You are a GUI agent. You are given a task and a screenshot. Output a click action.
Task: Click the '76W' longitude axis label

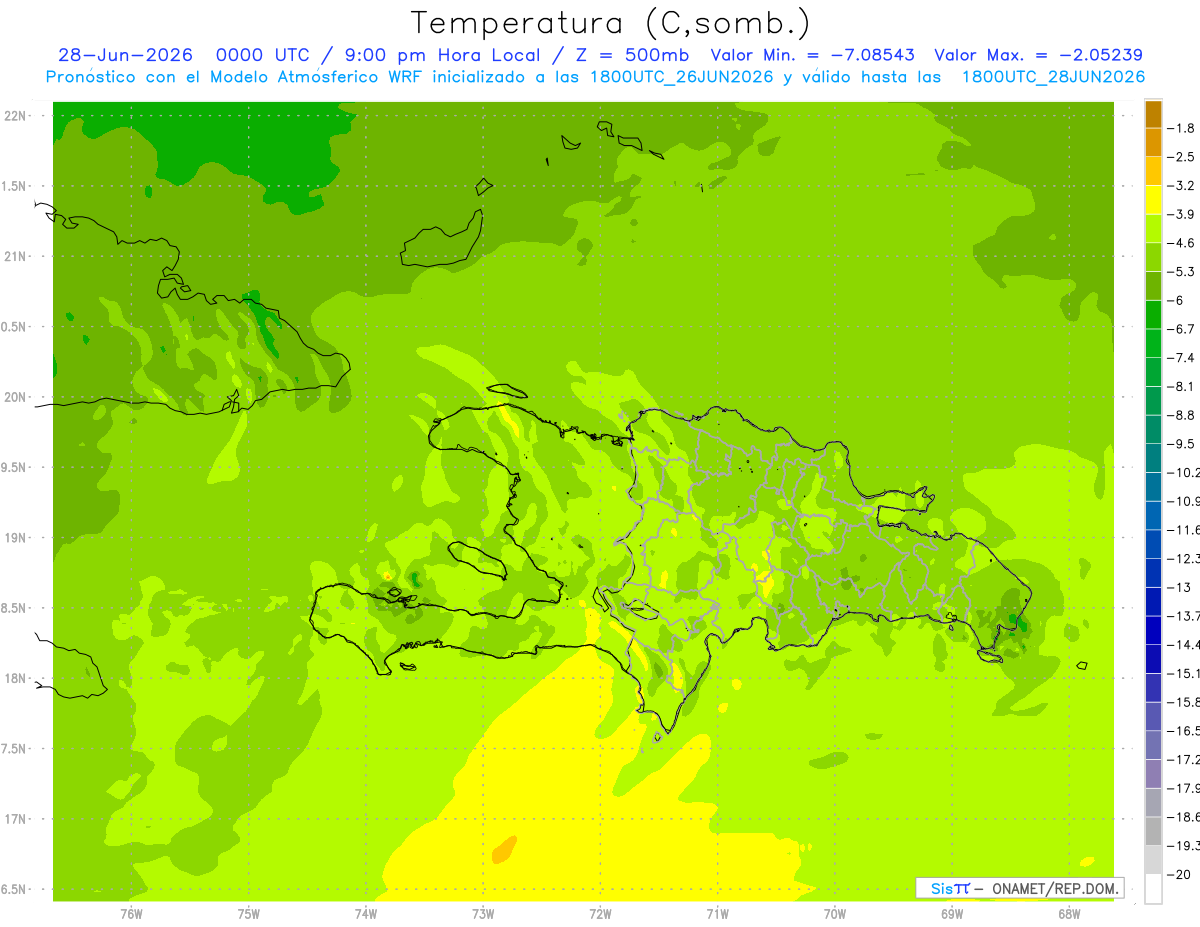131,914
